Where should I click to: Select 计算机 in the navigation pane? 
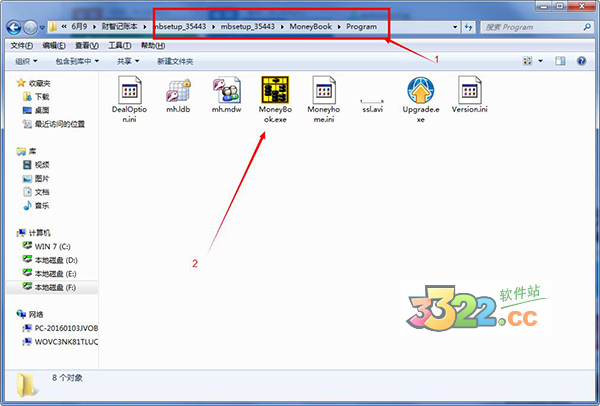pyautogui.click(x=39, y=233)
